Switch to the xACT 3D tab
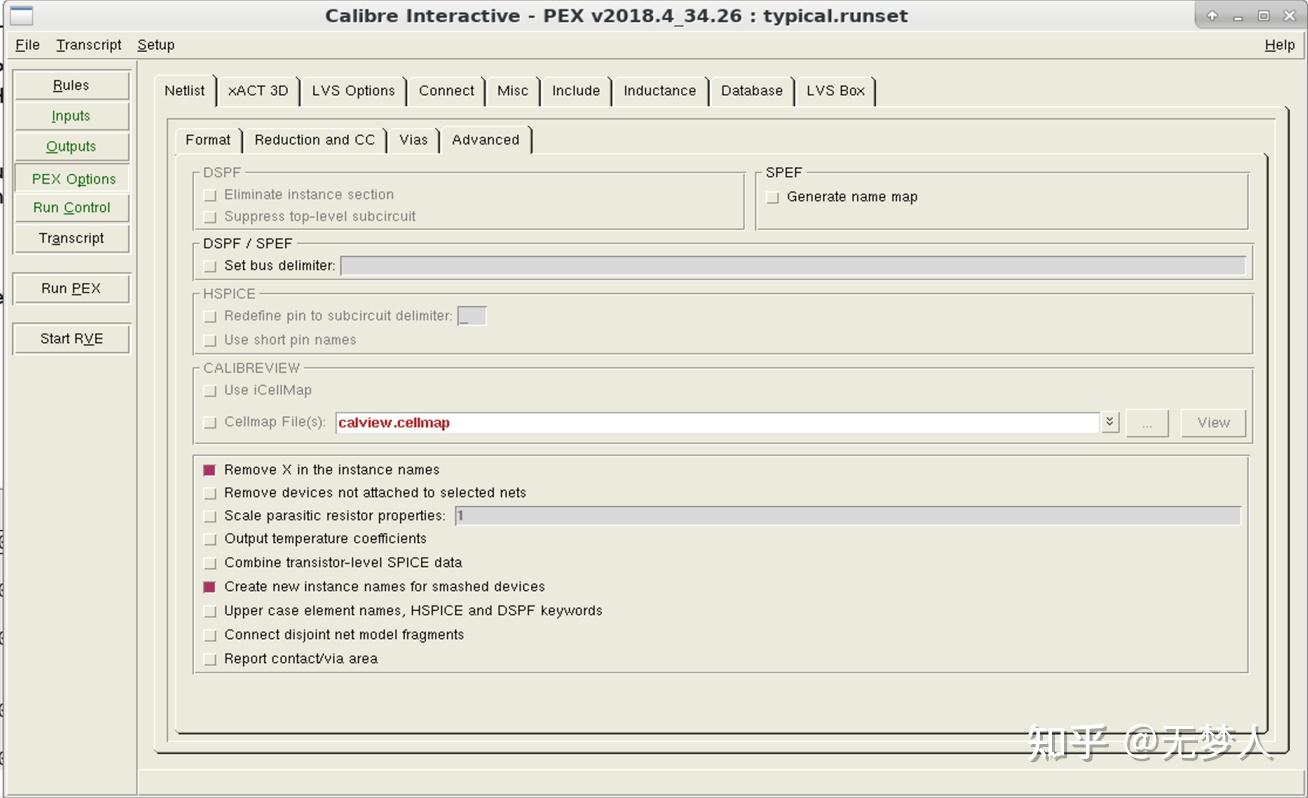 pos(258,90)
